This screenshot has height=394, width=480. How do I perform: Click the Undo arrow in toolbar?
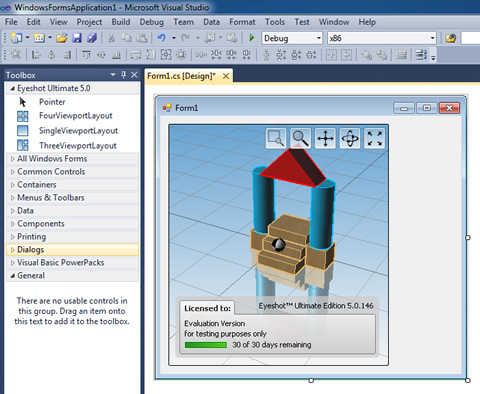click(x=161, y=38)
